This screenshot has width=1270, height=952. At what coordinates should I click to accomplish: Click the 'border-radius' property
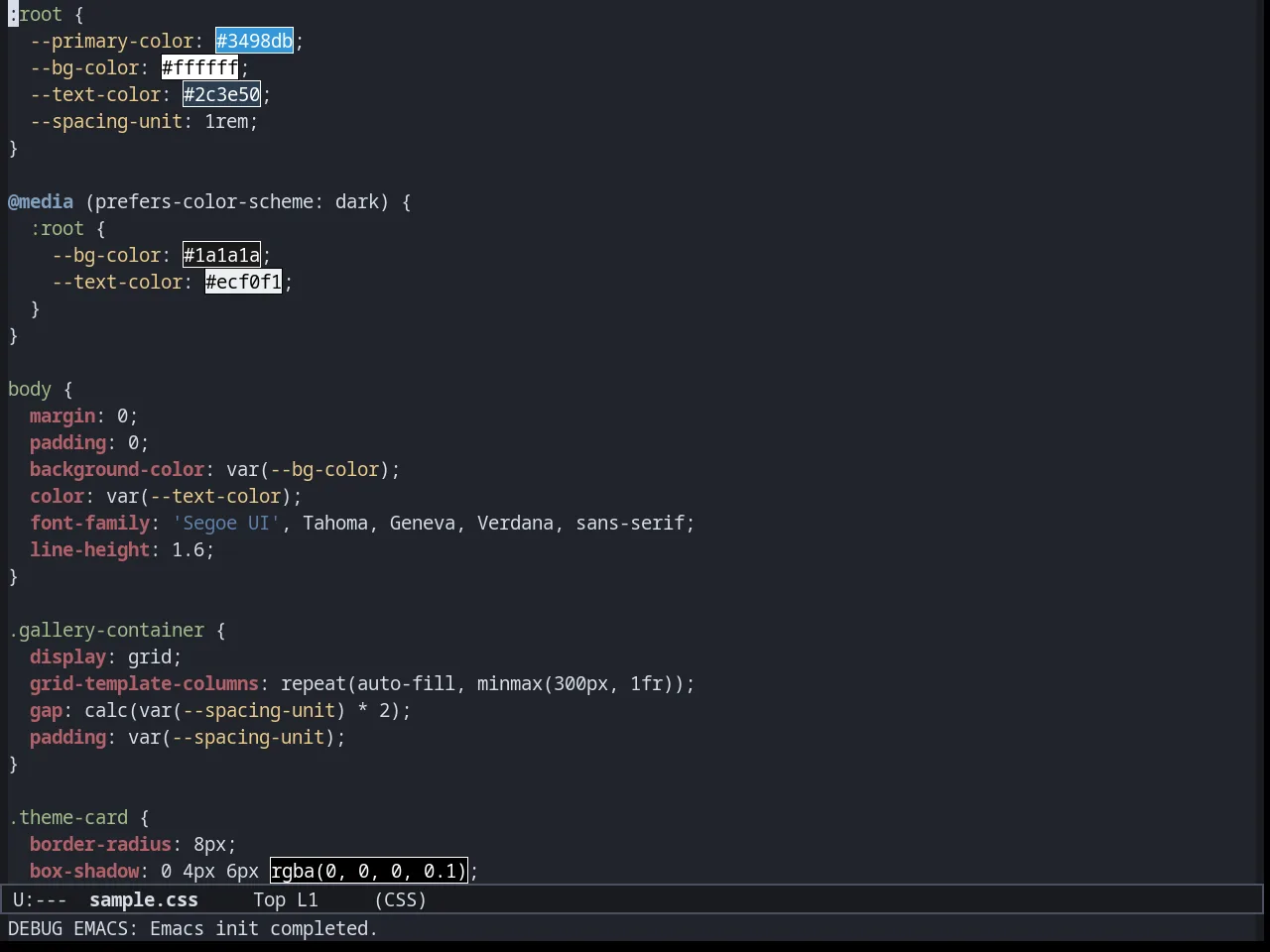click(101, 844)
